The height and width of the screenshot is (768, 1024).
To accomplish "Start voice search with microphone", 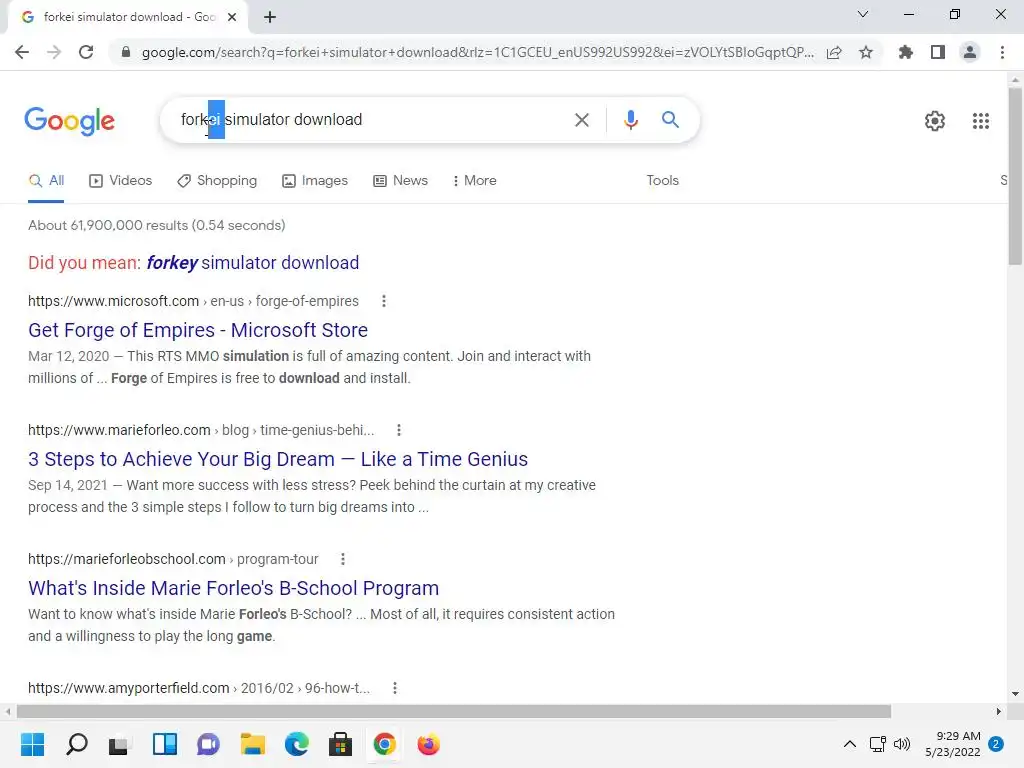I will click(x=630, y=120).
